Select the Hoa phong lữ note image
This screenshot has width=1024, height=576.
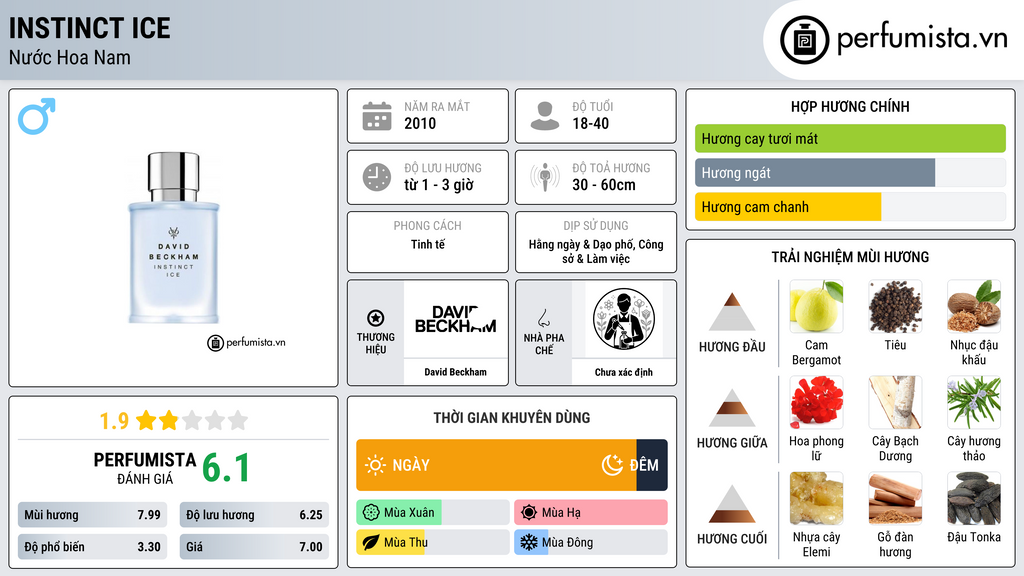pos(816,403)
